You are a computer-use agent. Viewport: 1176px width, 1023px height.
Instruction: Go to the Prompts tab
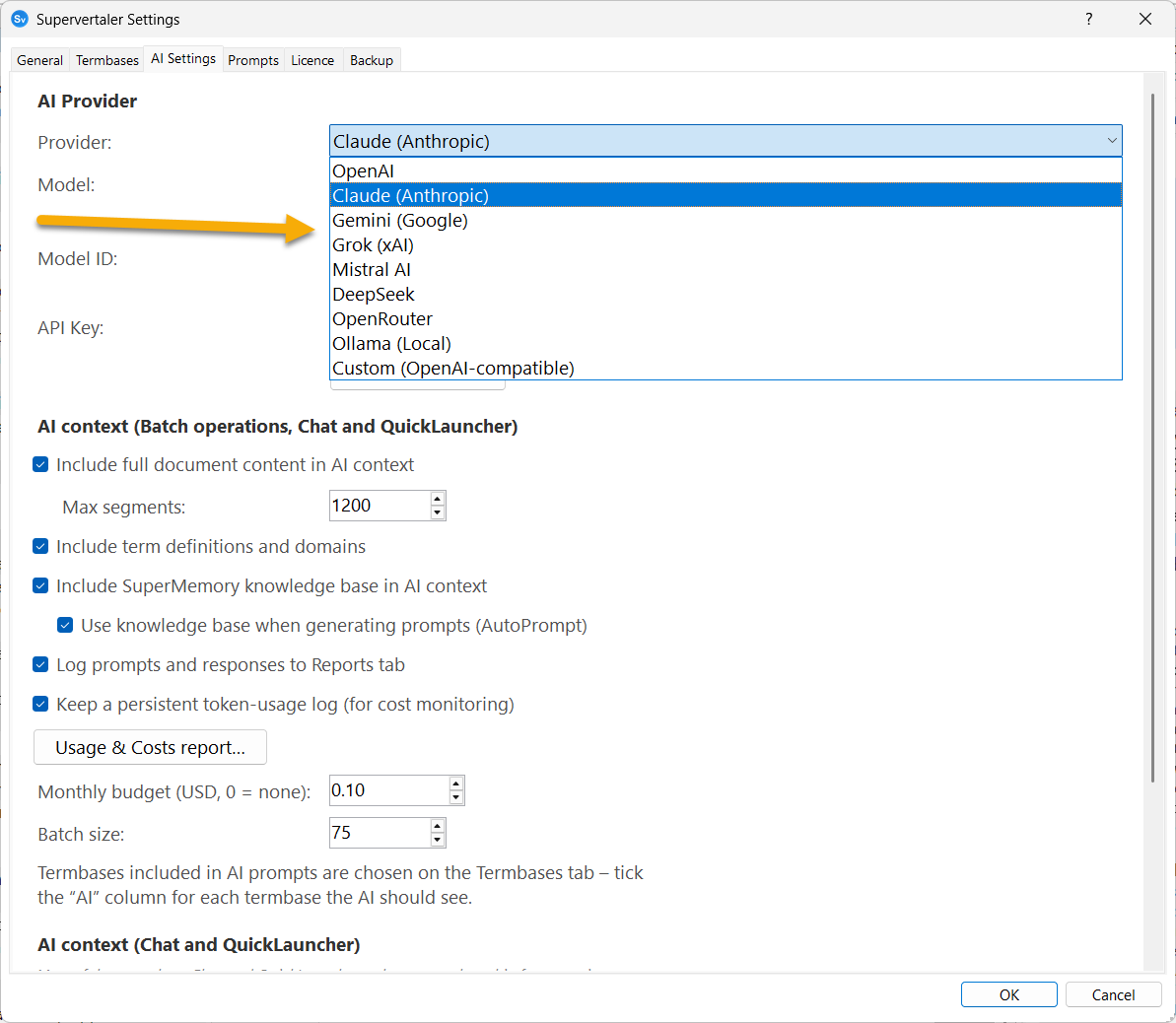(x=252, y=60)
